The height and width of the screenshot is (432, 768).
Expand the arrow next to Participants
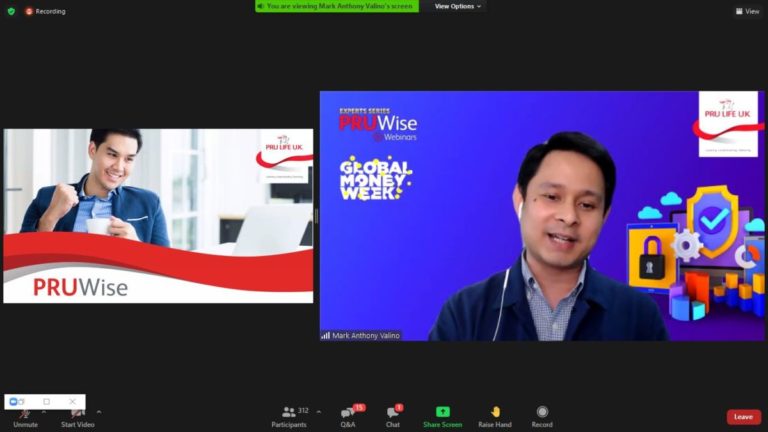point(319,412)
